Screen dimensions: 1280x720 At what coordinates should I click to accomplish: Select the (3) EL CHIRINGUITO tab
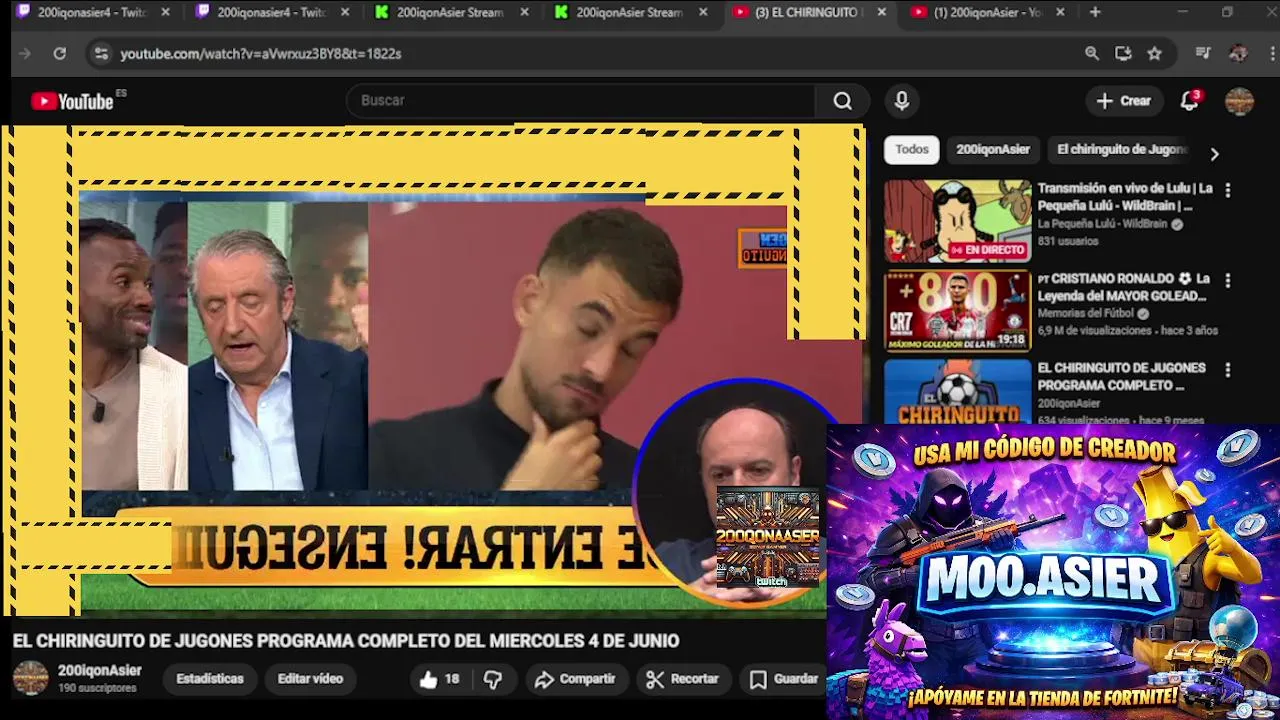coord(808,13)
